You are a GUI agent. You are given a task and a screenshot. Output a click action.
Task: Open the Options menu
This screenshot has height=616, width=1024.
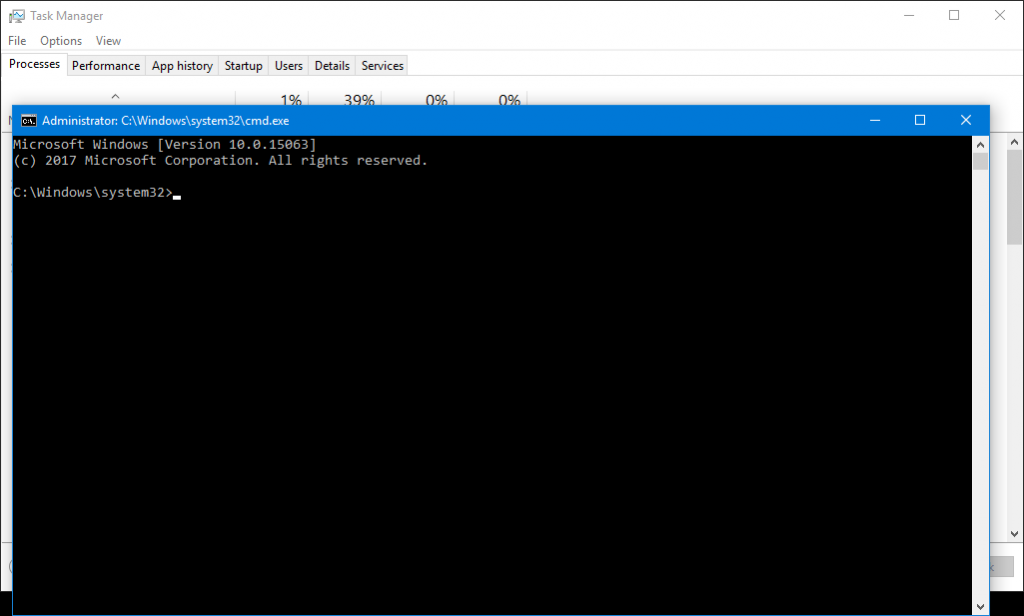click(60, 40)
